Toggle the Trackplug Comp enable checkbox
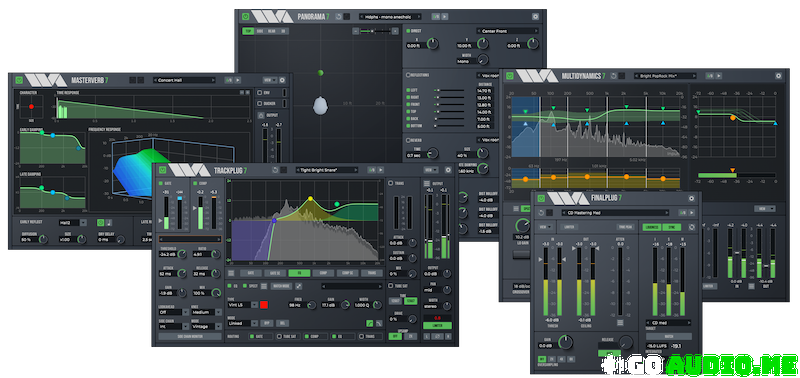This screenshot has width=800, height=378. coord(195,183)
